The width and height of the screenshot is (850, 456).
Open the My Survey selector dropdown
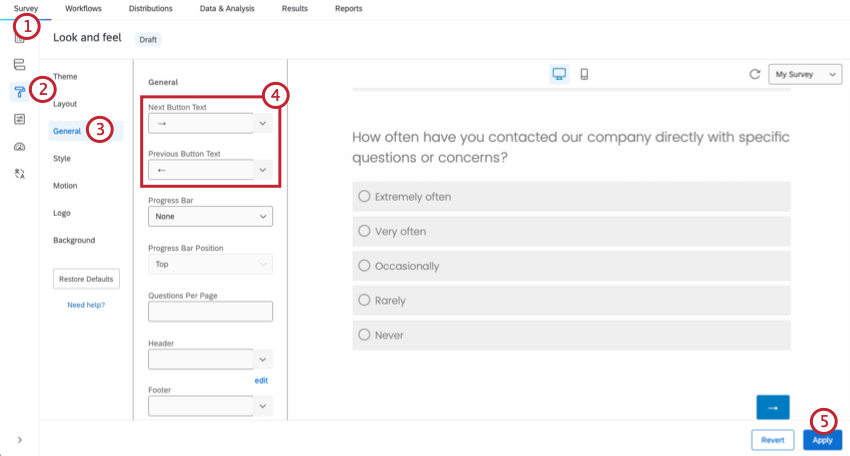pyautogui.click(x=805, y=74)
